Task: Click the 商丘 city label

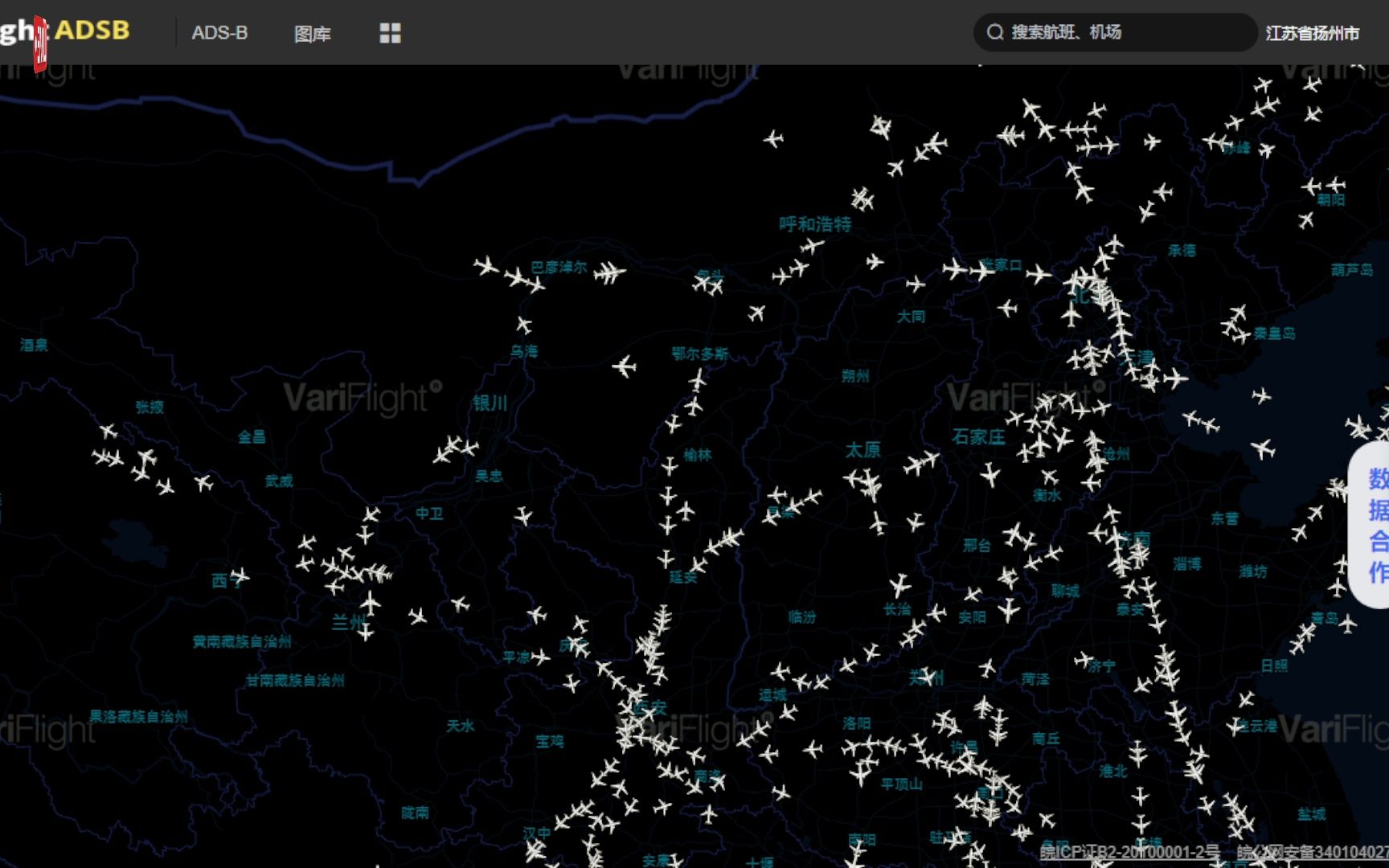Action: pos(1047,738)
